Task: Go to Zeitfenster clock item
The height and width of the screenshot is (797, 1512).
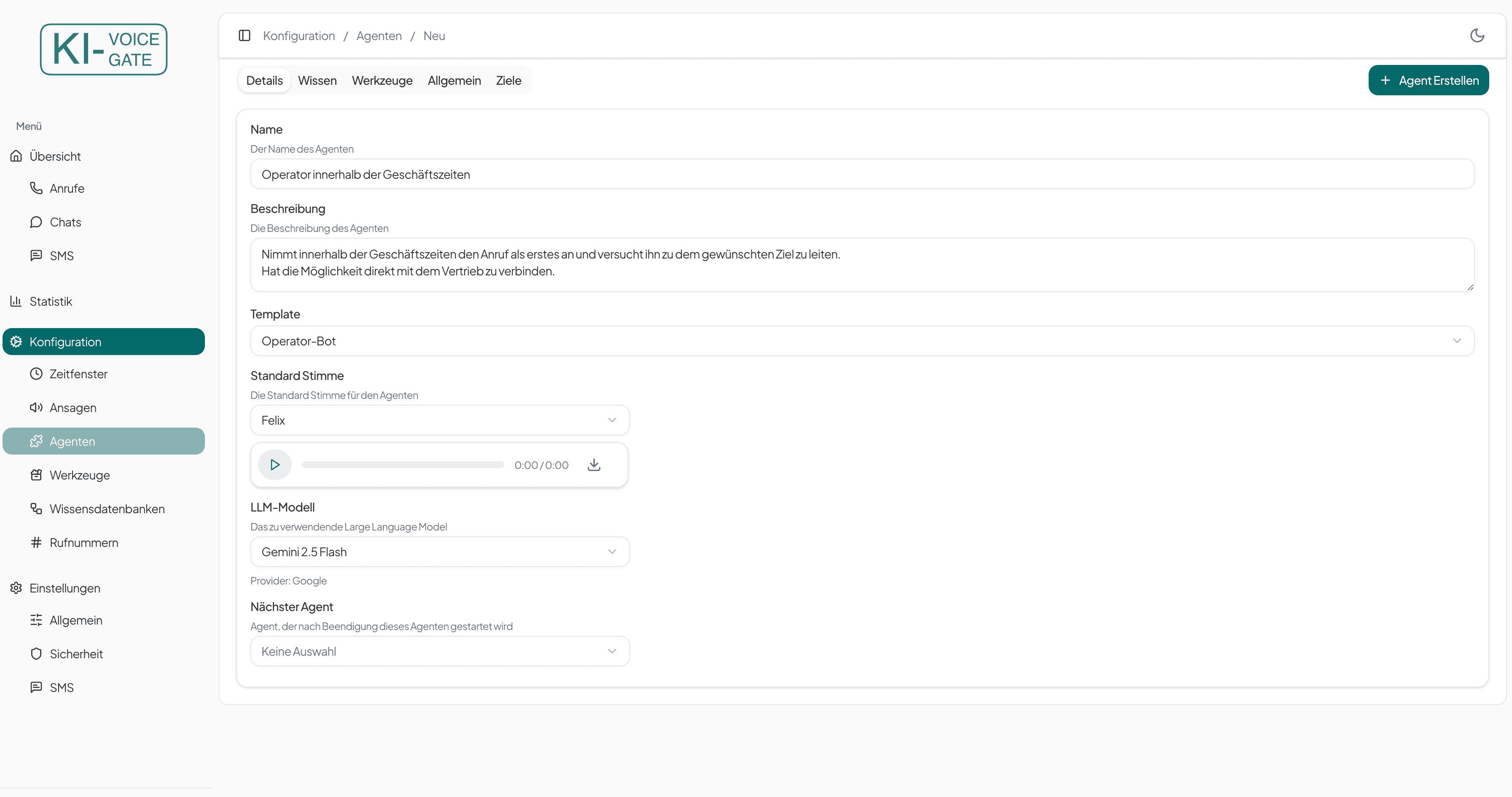Action: pos(78,374)
